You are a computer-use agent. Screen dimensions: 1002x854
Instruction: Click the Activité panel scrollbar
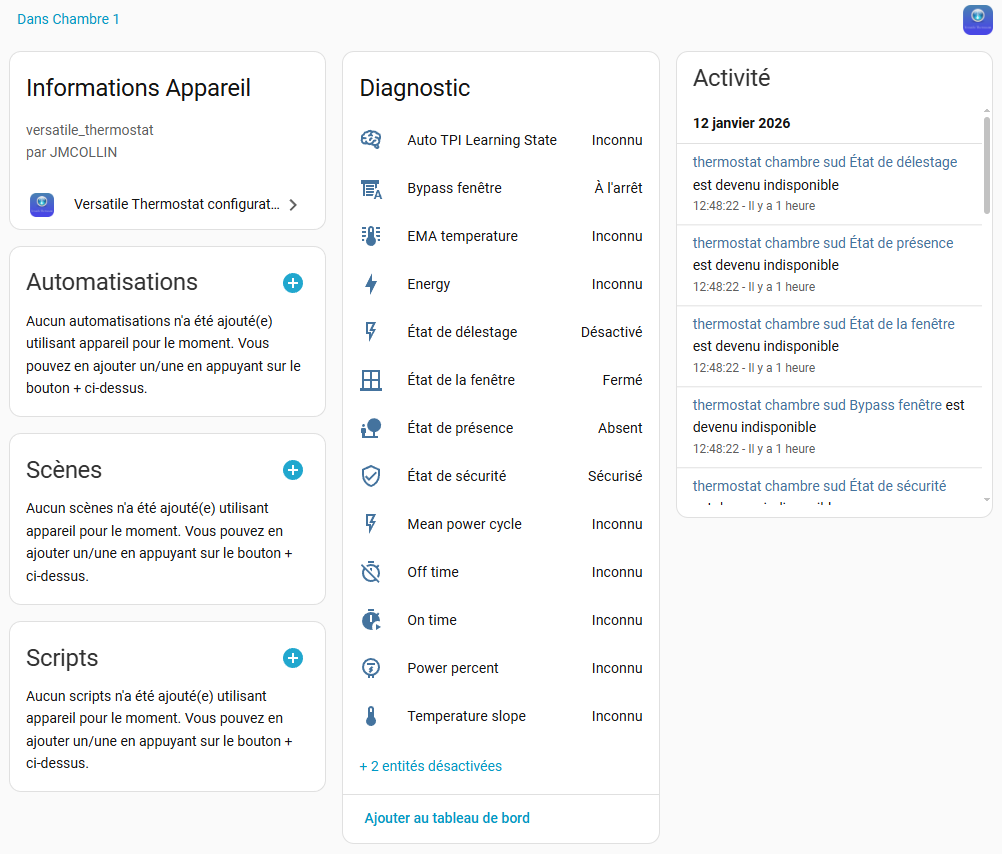[x=986, y=165]
